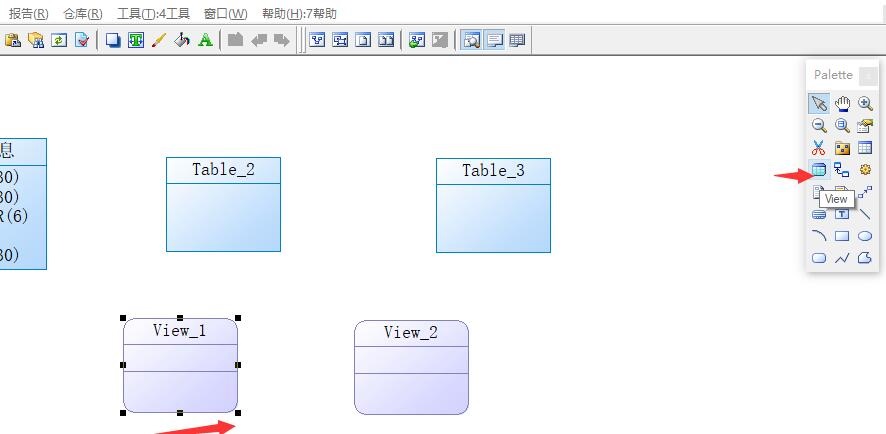This screenshot has width=886, height=434.
Task: Click the Zoom Out palette tool
Action: 819,126
